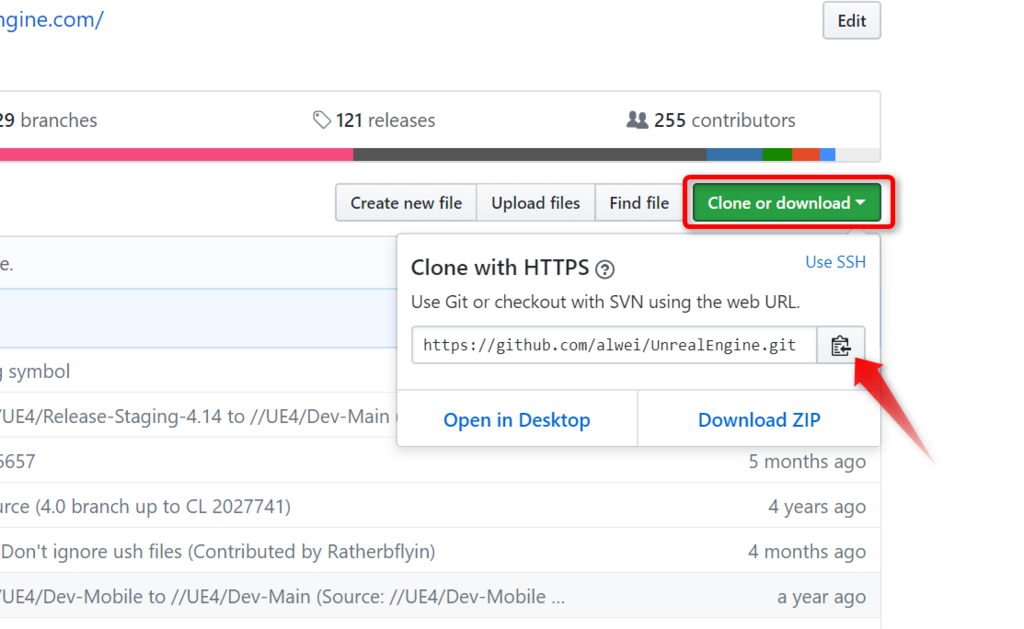
Task: Open the branches link
Action: pyautogui.click(x=48, y=120)
